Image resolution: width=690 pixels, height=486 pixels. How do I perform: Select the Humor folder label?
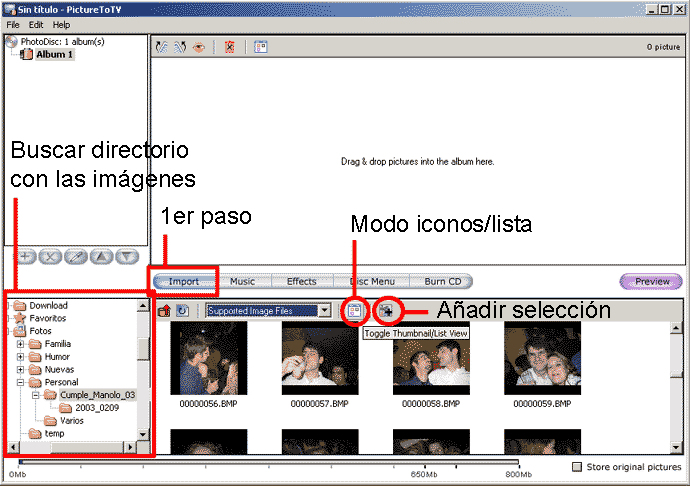pos(57,357)
